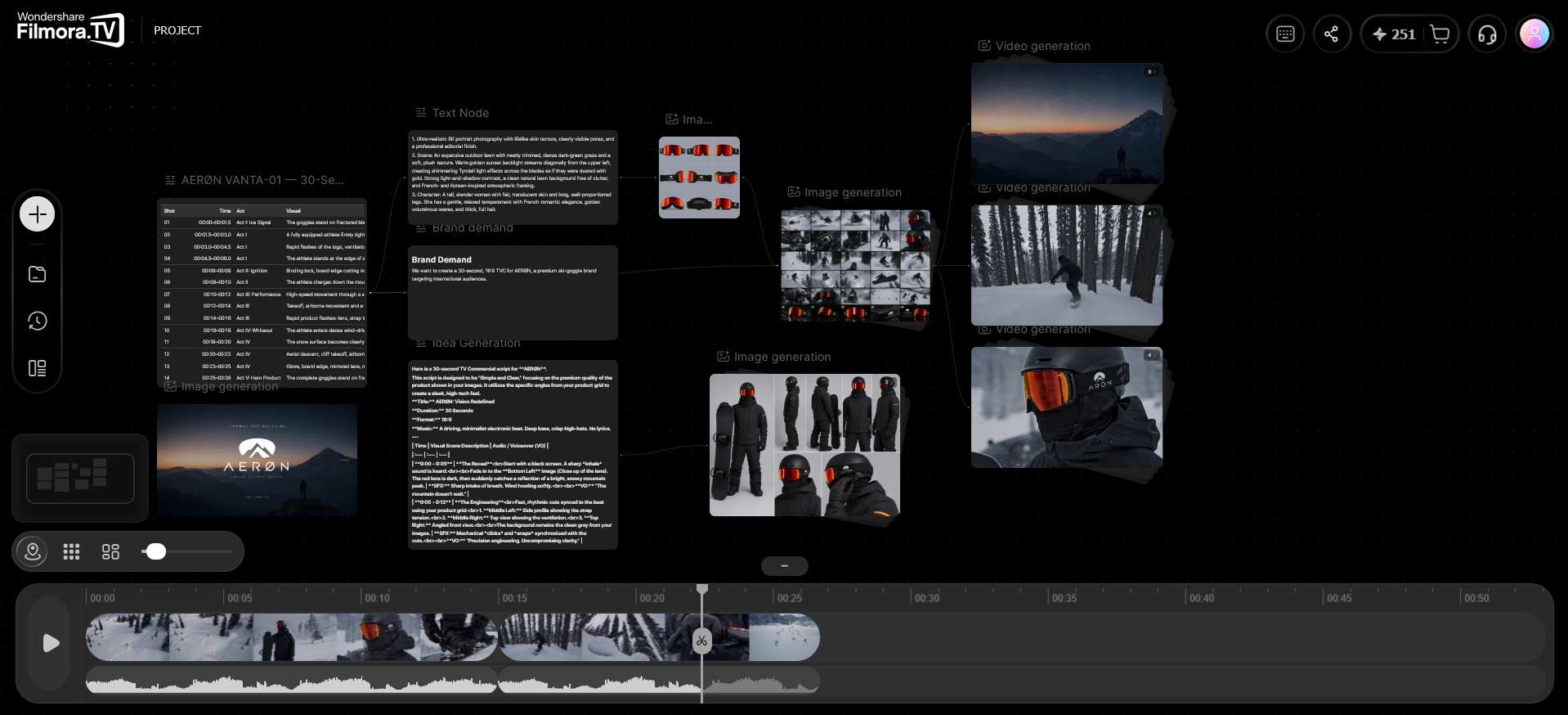This screenshot has height=715, width=1568.
Task: Click the share icon in top bar
Action: coord(1332,34)
